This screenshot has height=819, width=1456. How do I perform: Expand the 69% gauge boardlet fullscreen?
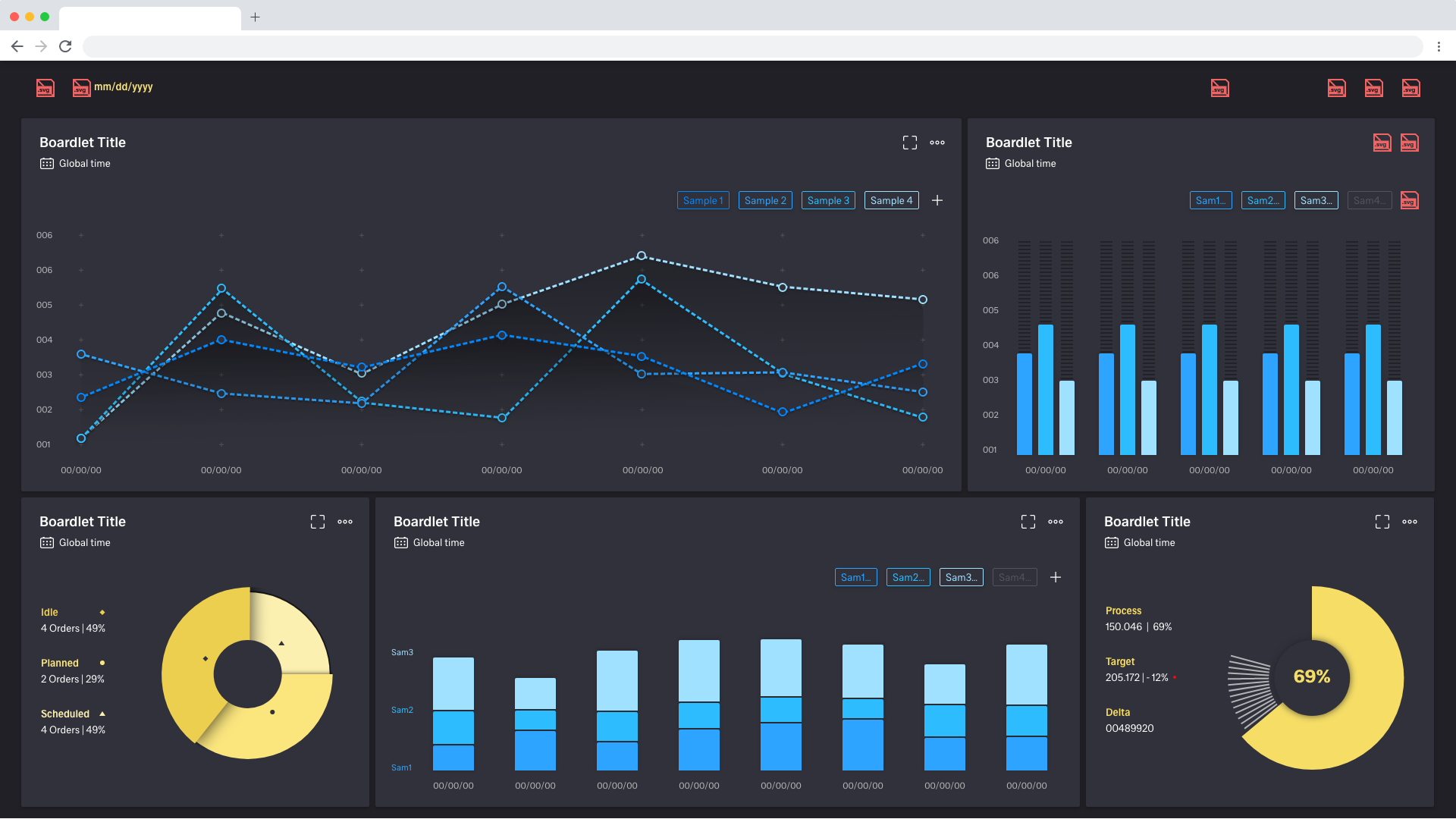pyautogui.click(x=1382, y=522)
